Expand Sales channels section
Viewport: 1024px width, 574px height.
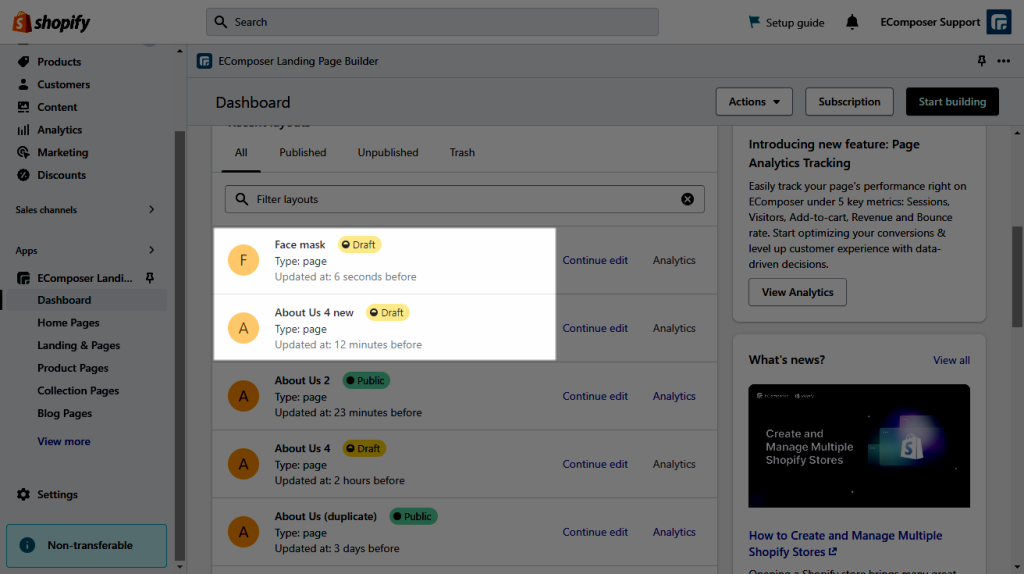(152, 210)
